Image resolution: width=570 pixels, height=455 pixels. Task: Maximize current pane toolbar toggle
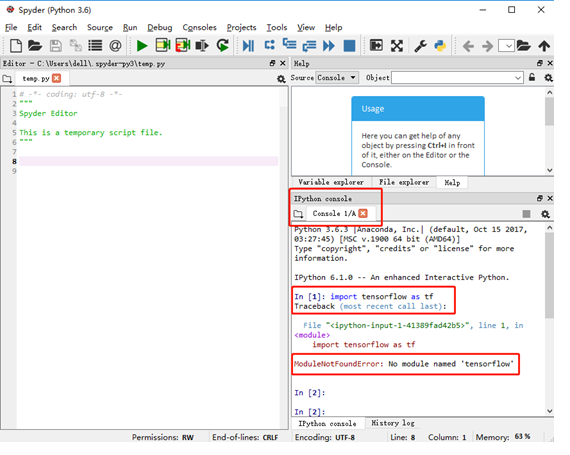click(x=376, y=46)
